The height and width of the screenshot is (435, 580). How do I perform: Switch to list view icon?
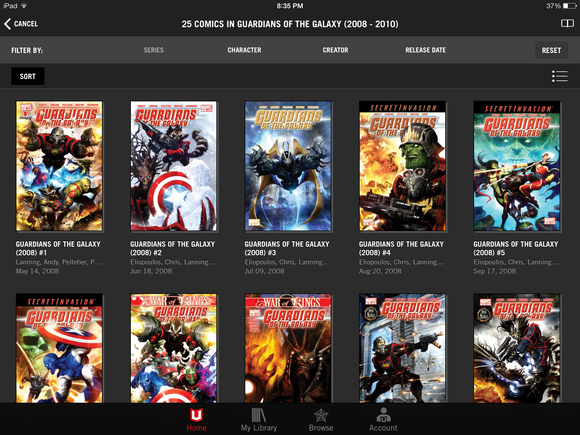[560, 76]
